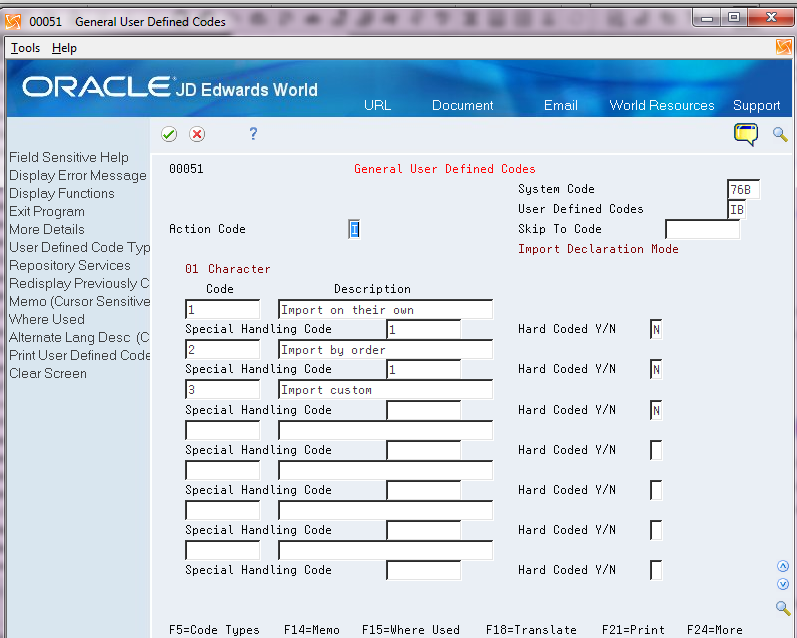Click the Code field containing 3

coord(223,390)
